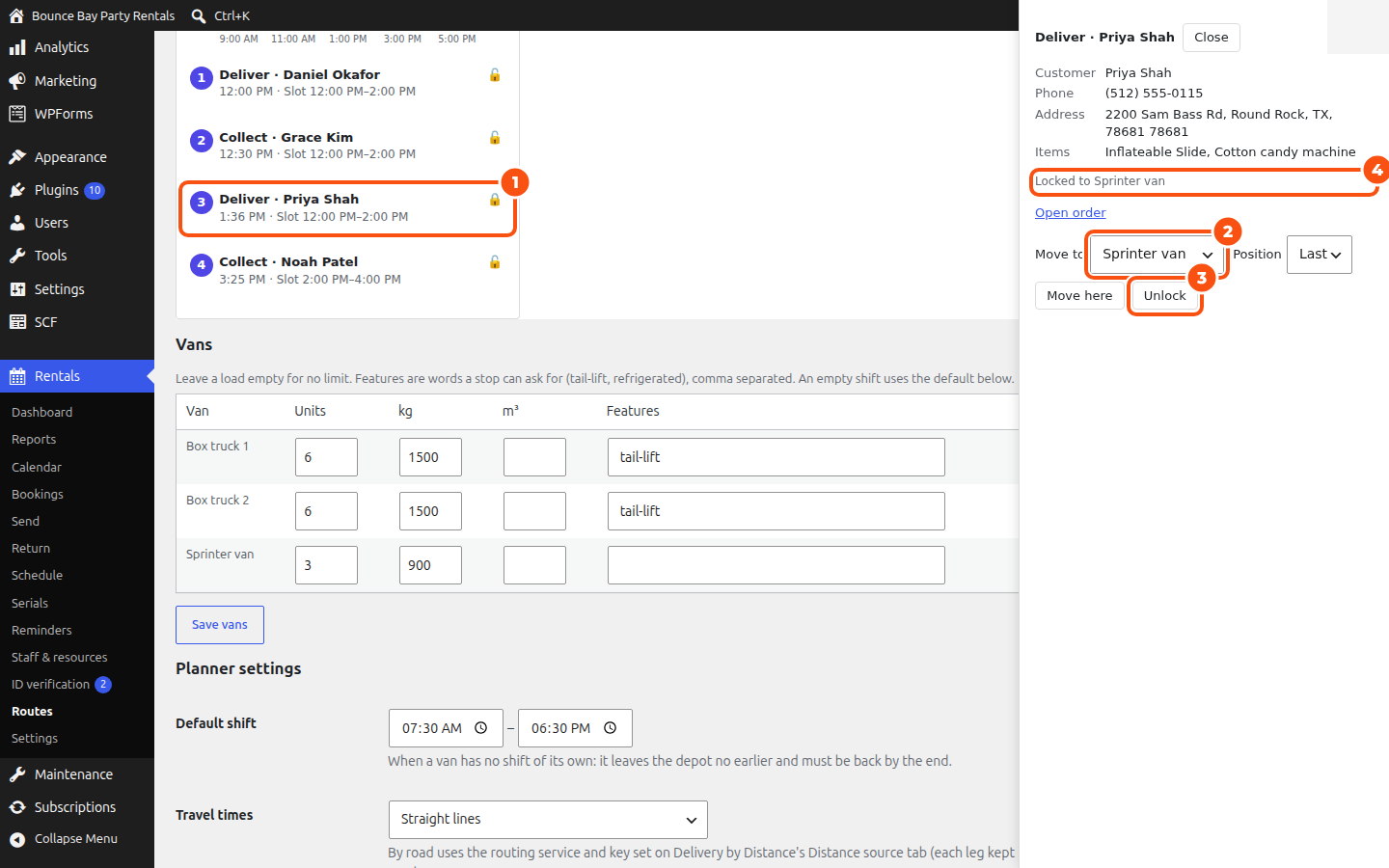Viewport: 1389px width, 868px height.
Task: Click the Subscriptions refresh icon
Action: (x=17, y=807)
